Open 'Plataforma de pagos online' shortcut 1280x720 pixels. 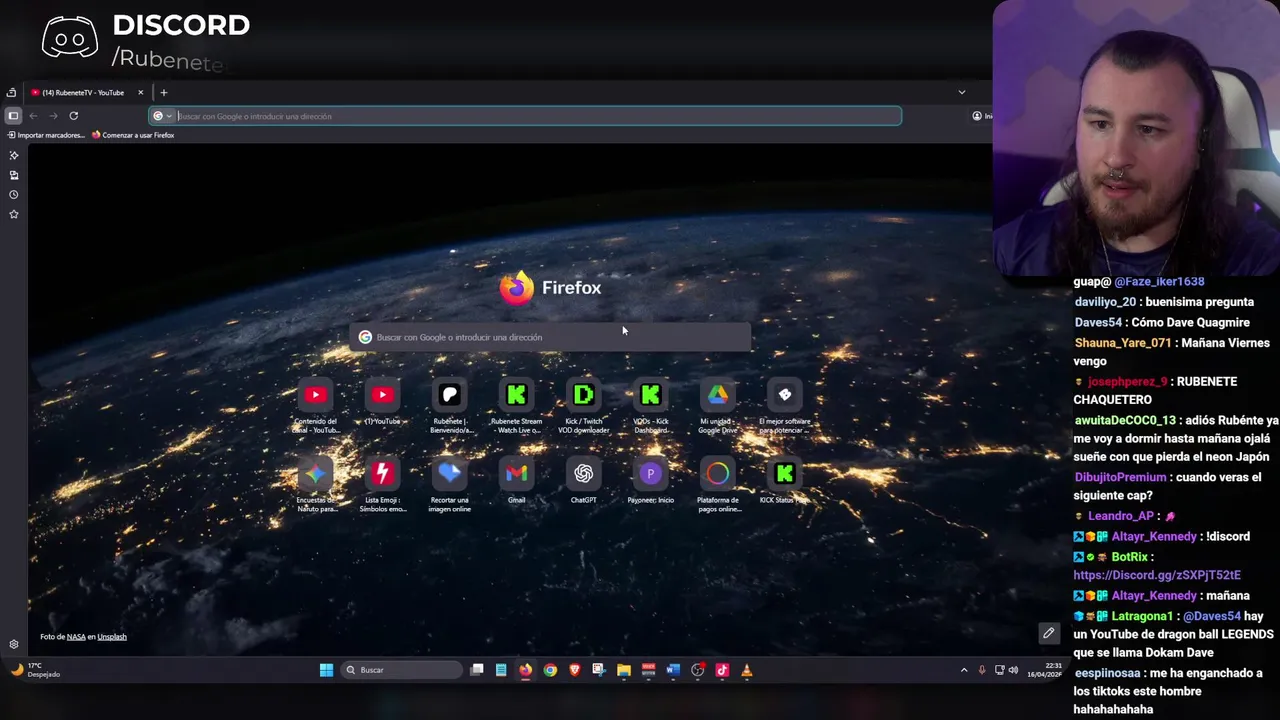(x=718, y=485)
